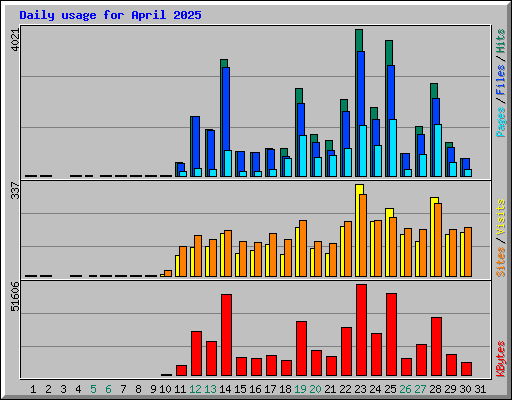Viewport: 512px width, 400px height.
Task: Click the orange Sites bar for day 23
Action: click(363, 235)
